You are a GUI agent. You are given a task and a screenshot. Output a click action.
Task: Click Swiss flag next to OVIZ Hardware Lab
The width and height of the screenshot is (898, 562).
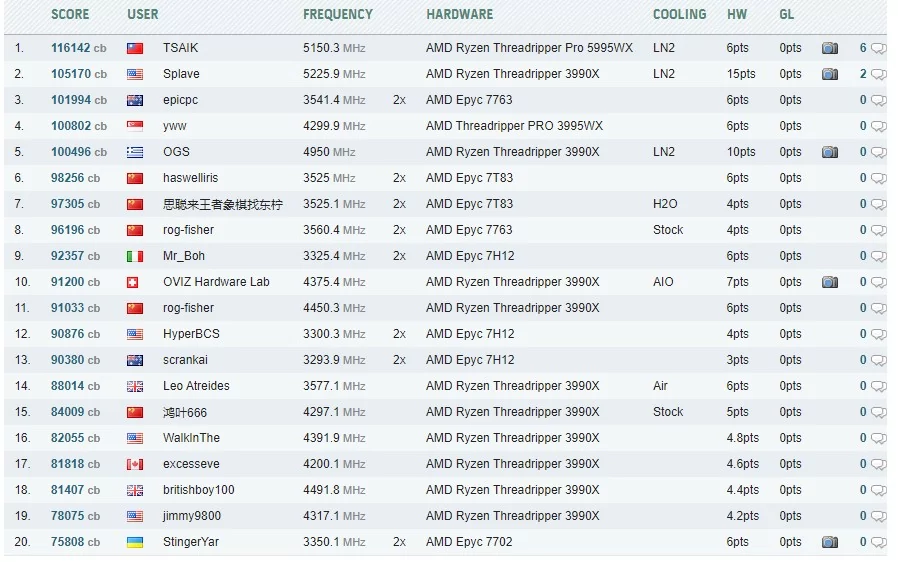point(132,282)
